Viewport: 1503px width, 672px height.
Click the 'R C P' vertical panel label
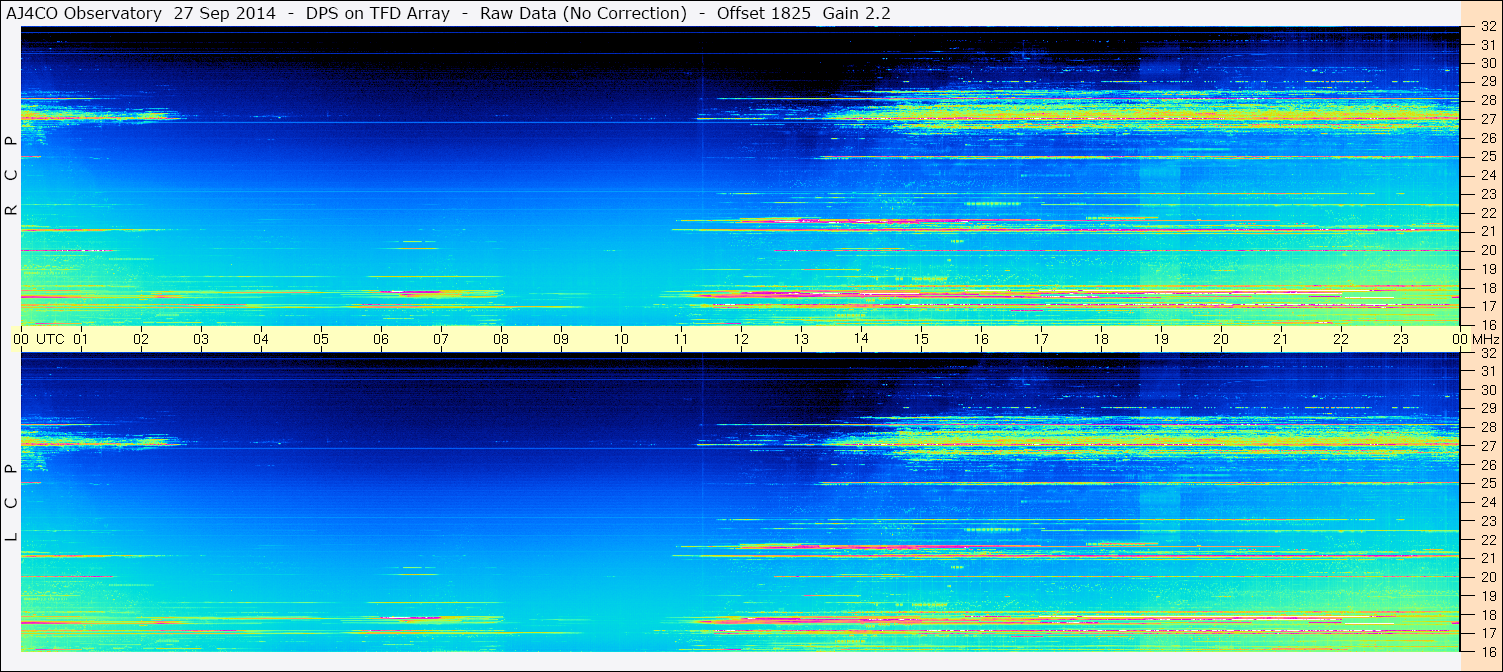pos(12,175)
